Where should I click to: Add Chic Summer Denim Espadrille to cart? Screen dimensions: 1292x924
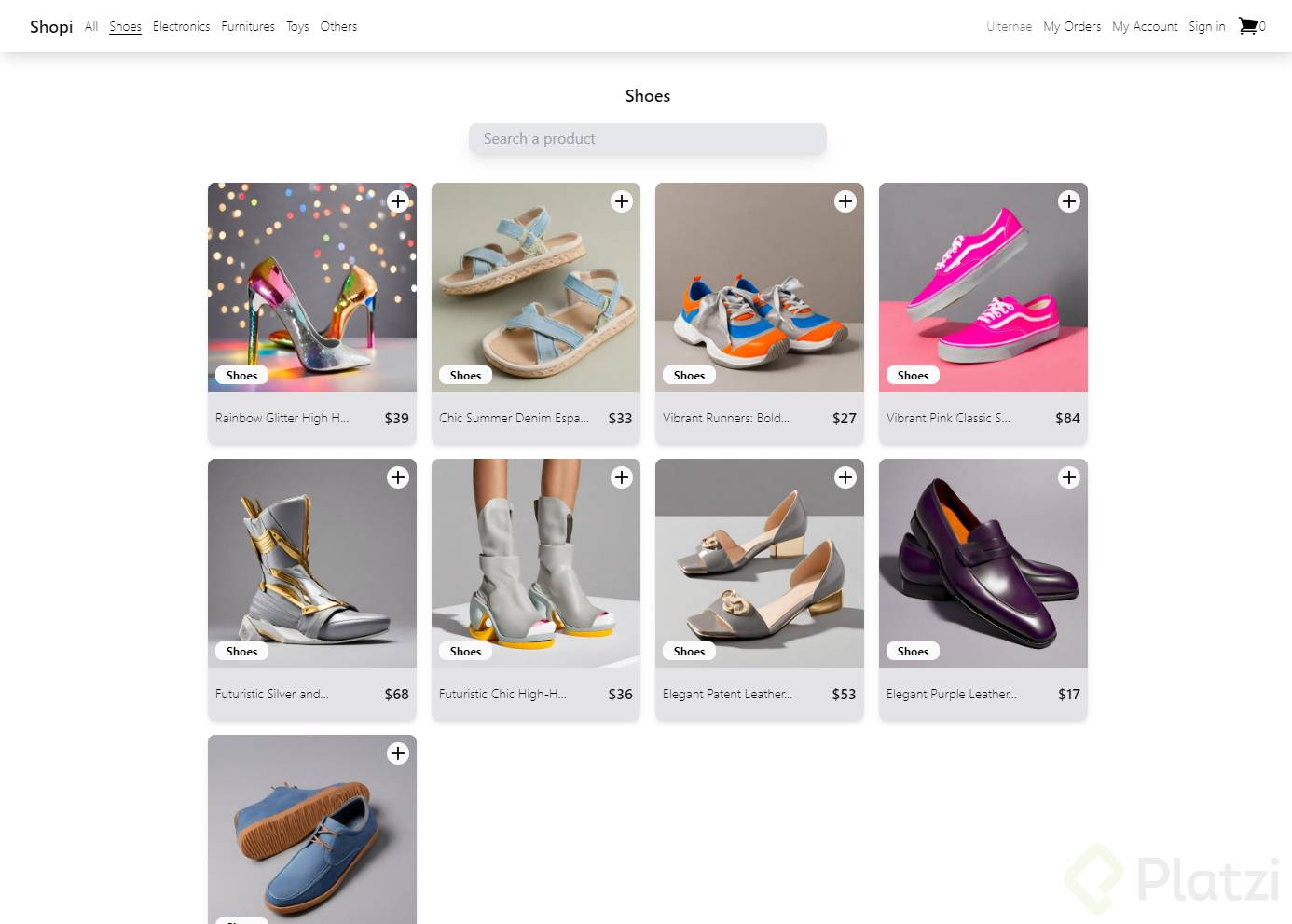click(622, 201)
